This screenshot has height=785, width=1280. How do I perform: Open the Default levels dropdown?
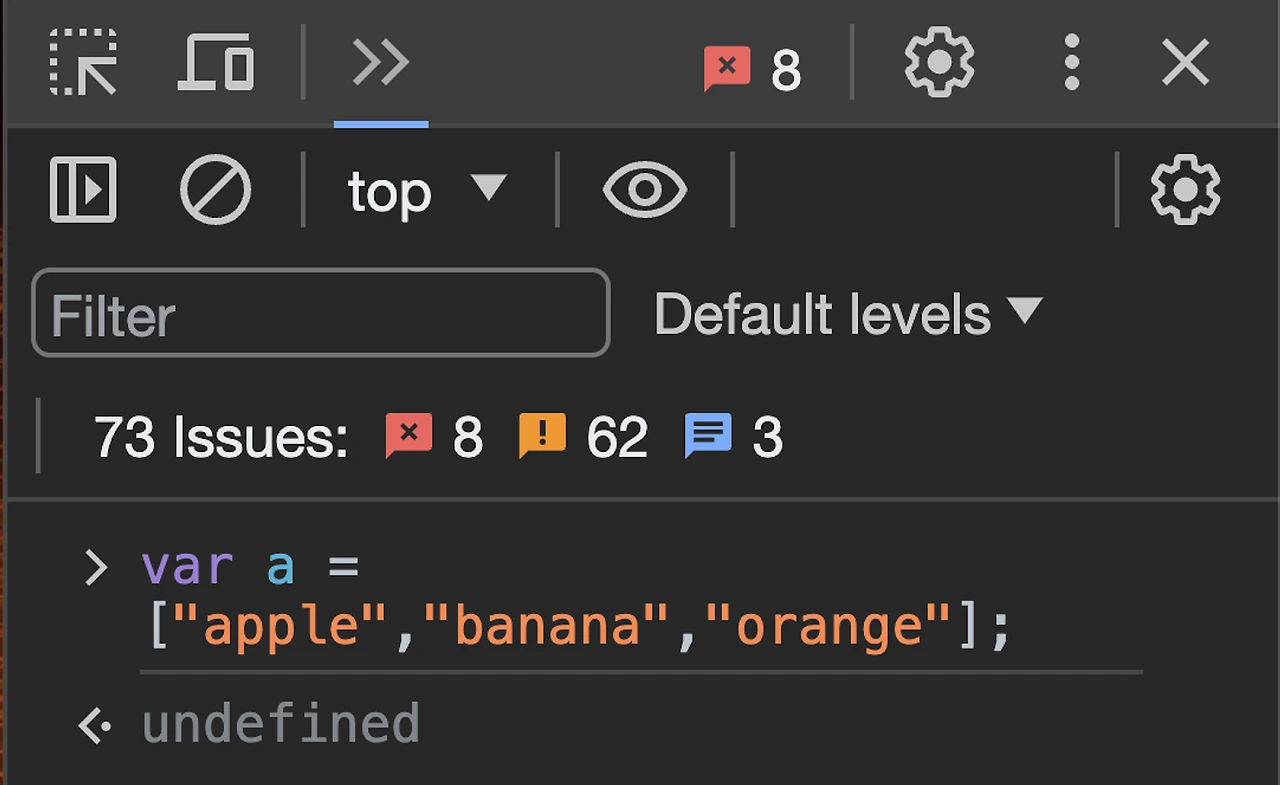point(847,314)
